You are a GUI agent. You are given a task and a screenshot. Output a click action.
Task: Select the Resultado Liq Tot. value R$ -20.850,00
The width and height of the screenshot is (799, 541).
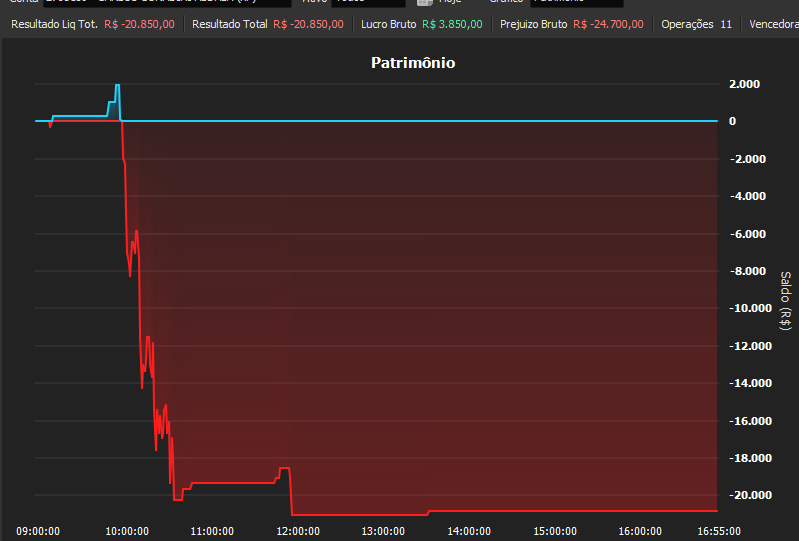tap(139, 24)
